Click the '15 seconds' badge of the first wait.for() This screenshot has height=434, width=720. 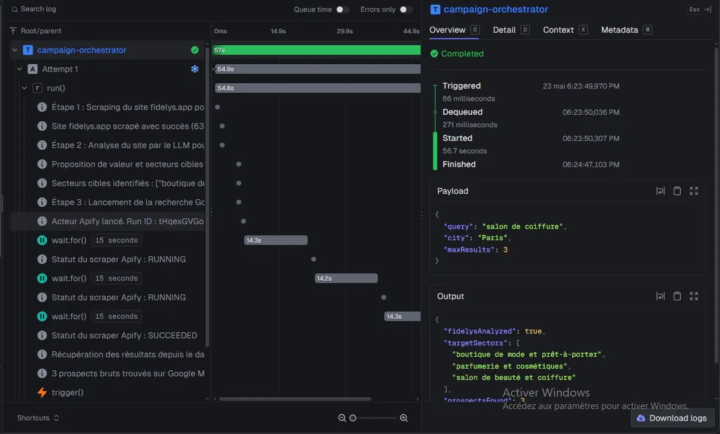coord(116,240)
